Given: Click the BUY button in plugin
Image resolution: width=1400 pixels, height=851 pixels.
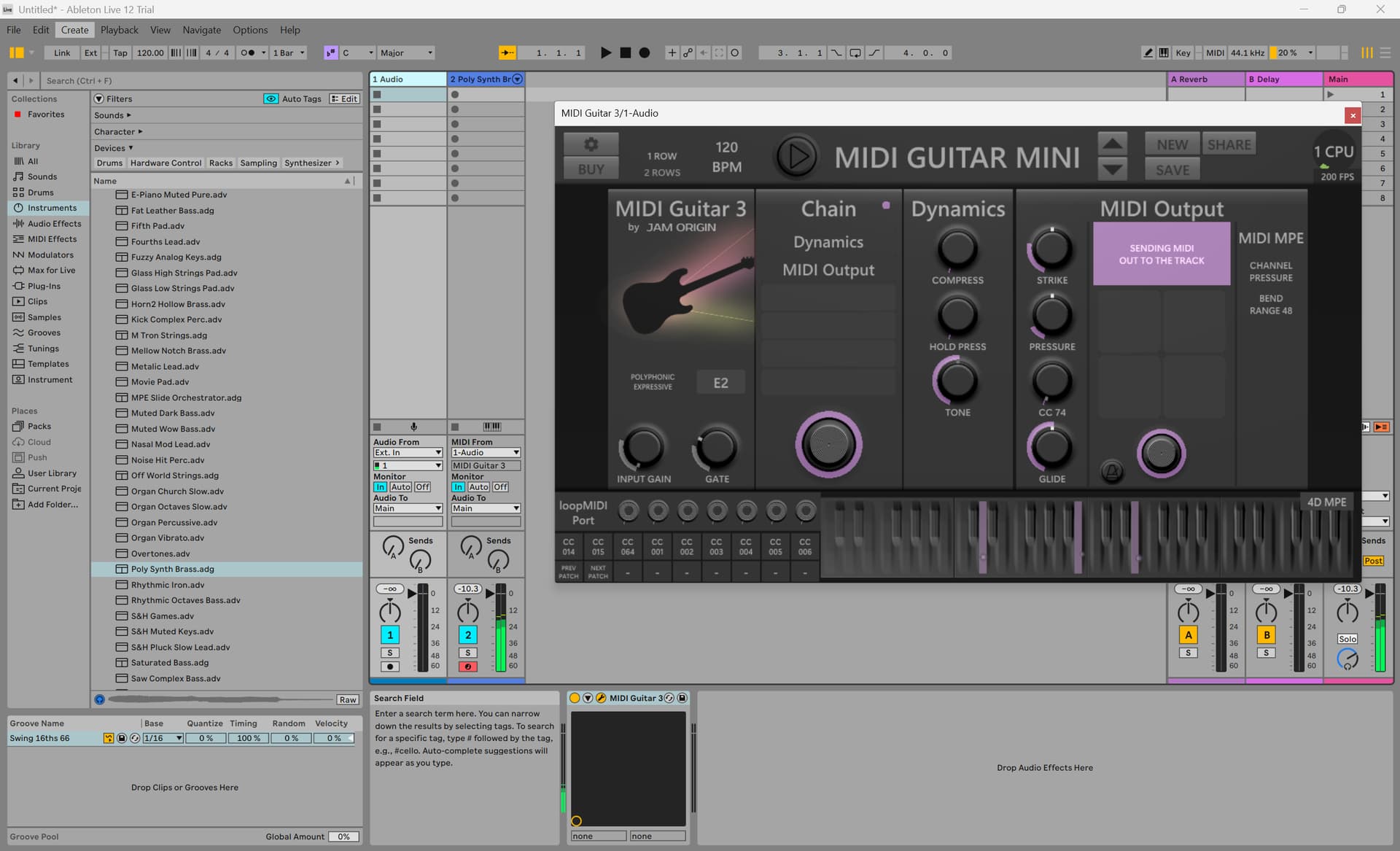Looking at the screenshot, I should tap(591, 169).
